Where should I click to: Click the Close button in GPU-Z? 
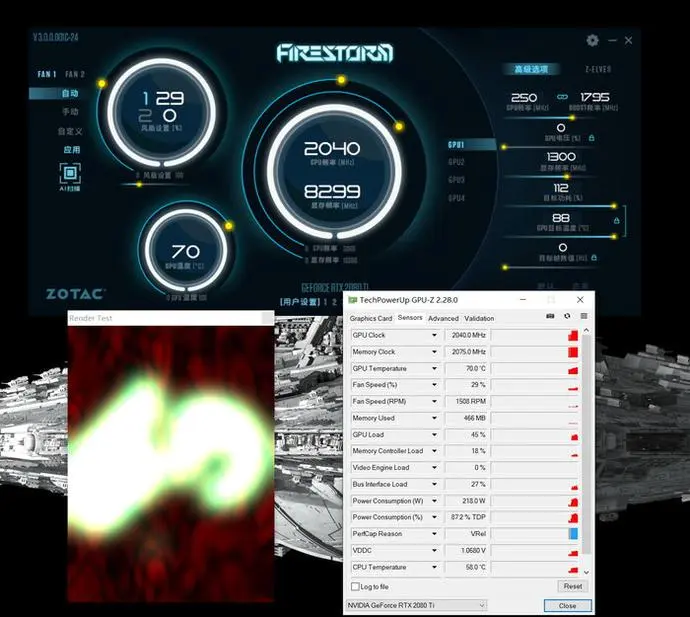pos(567,606)
